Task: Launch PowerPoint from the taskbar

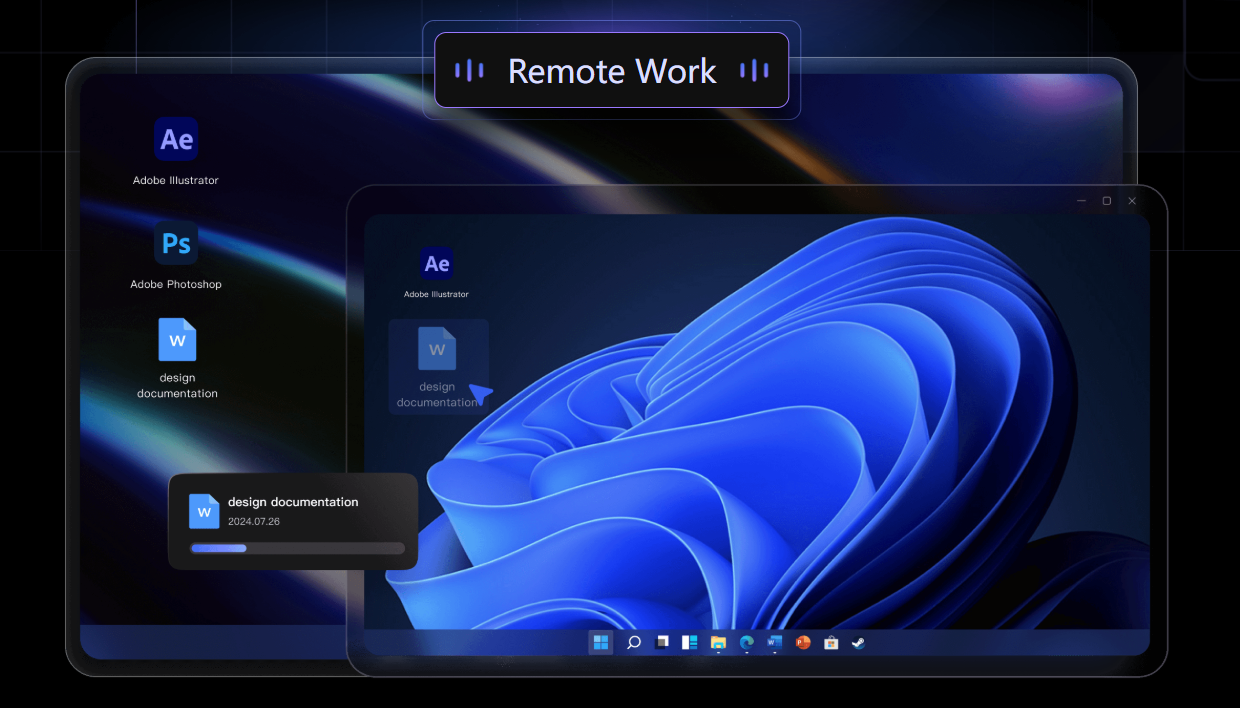Action: pyautogui.click(x=802, y=642)
